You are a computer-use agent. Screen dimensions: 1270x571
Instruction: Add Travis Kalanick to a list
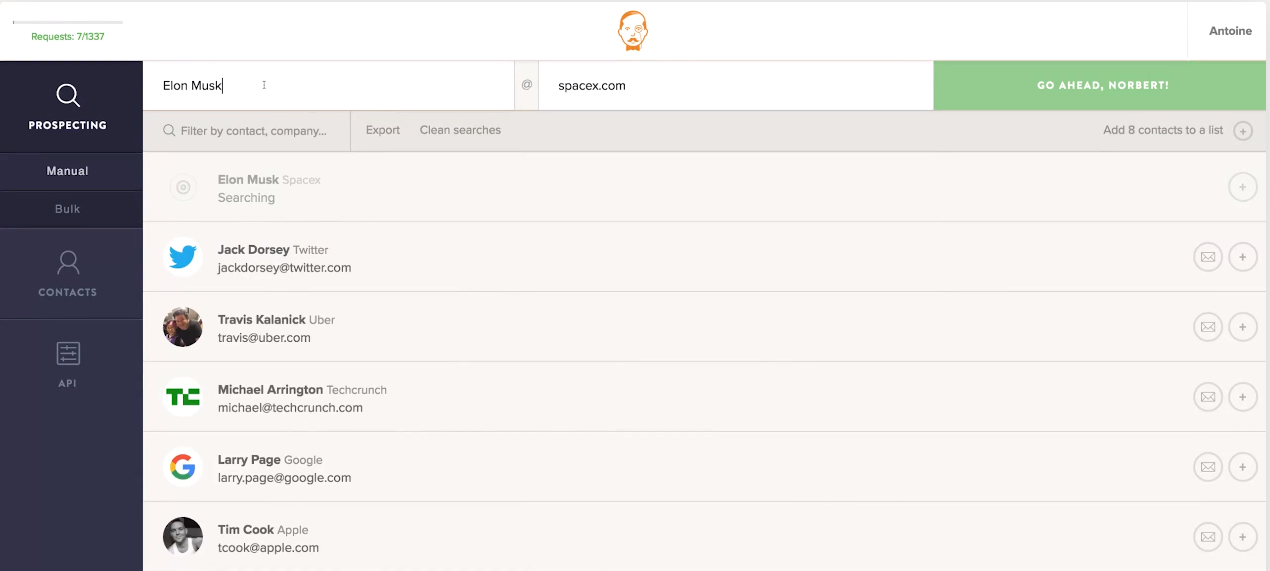point(1242,327)
